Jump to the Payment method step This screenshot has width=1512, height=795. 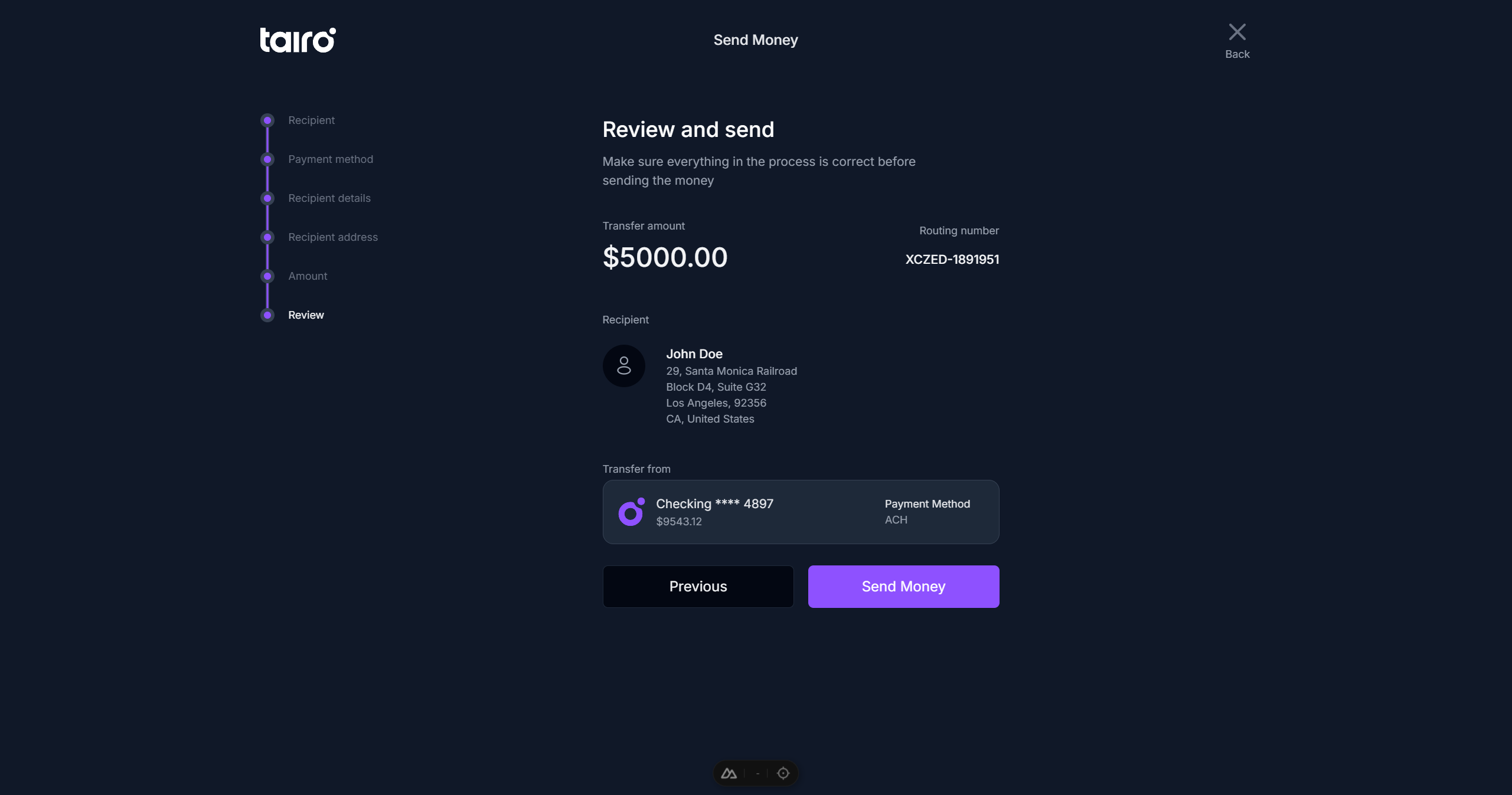(x=330, y=159)
